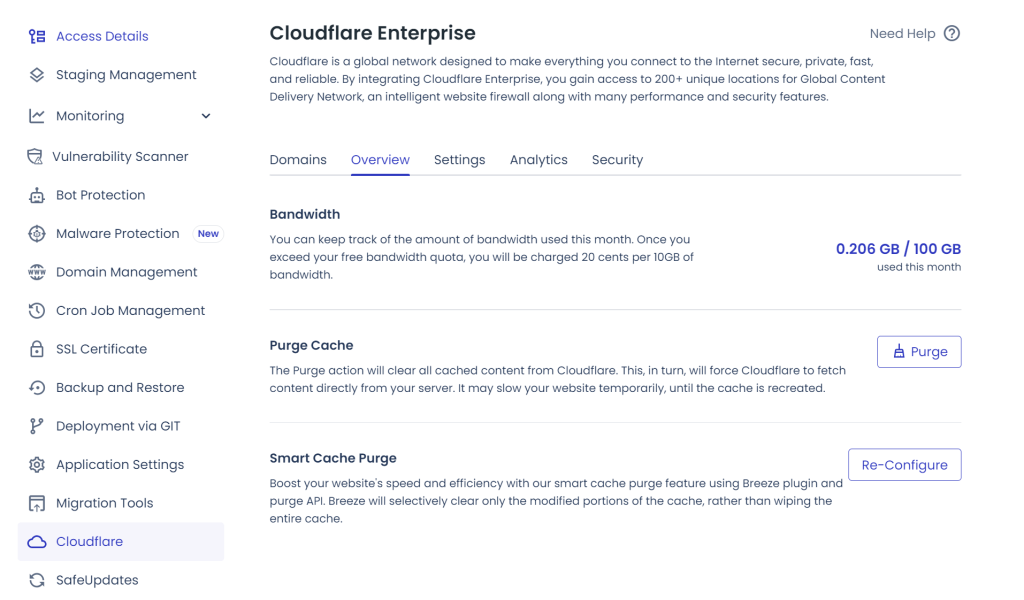
Task: Click the Bot Protection robot icon
Action: pos(37,196)
